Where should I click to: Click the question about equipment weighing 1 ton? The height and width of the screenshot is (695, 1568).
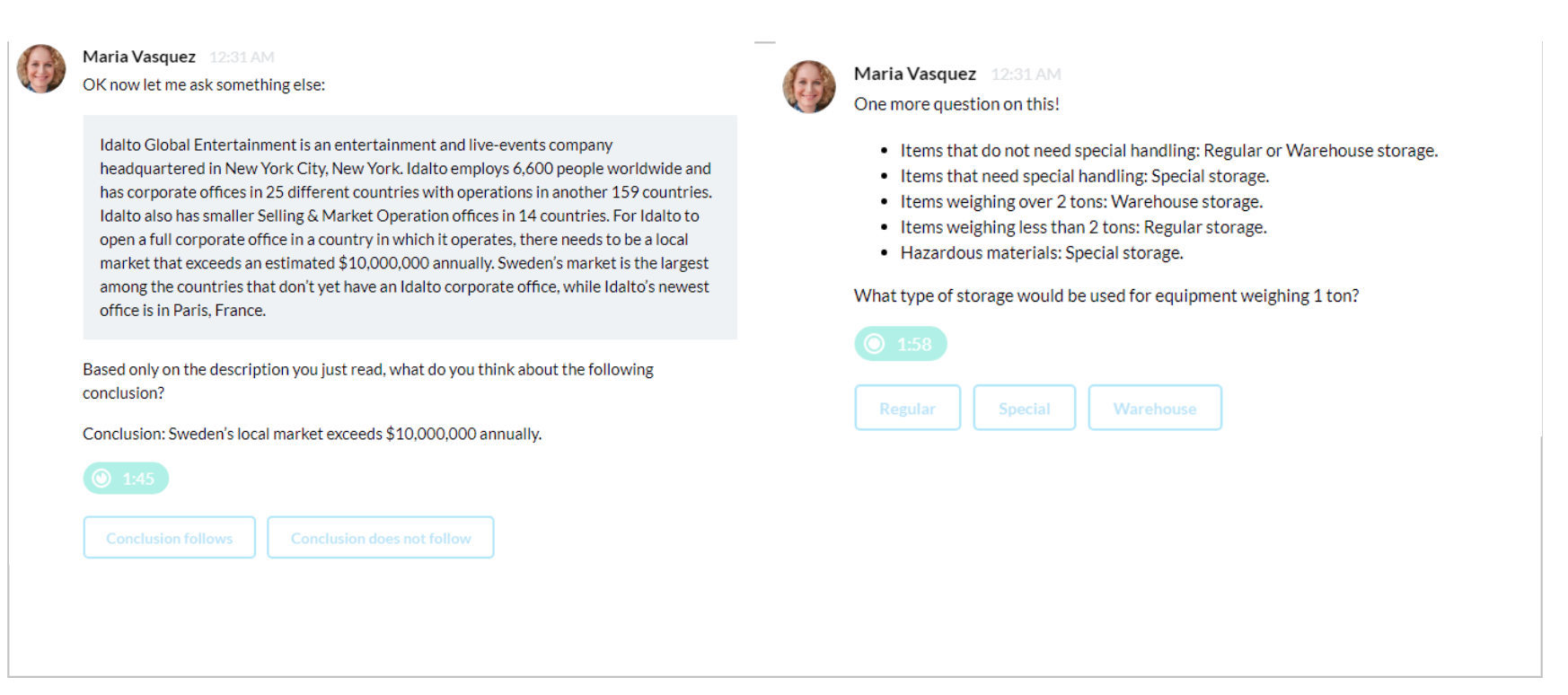click(x=1106, y=295)
